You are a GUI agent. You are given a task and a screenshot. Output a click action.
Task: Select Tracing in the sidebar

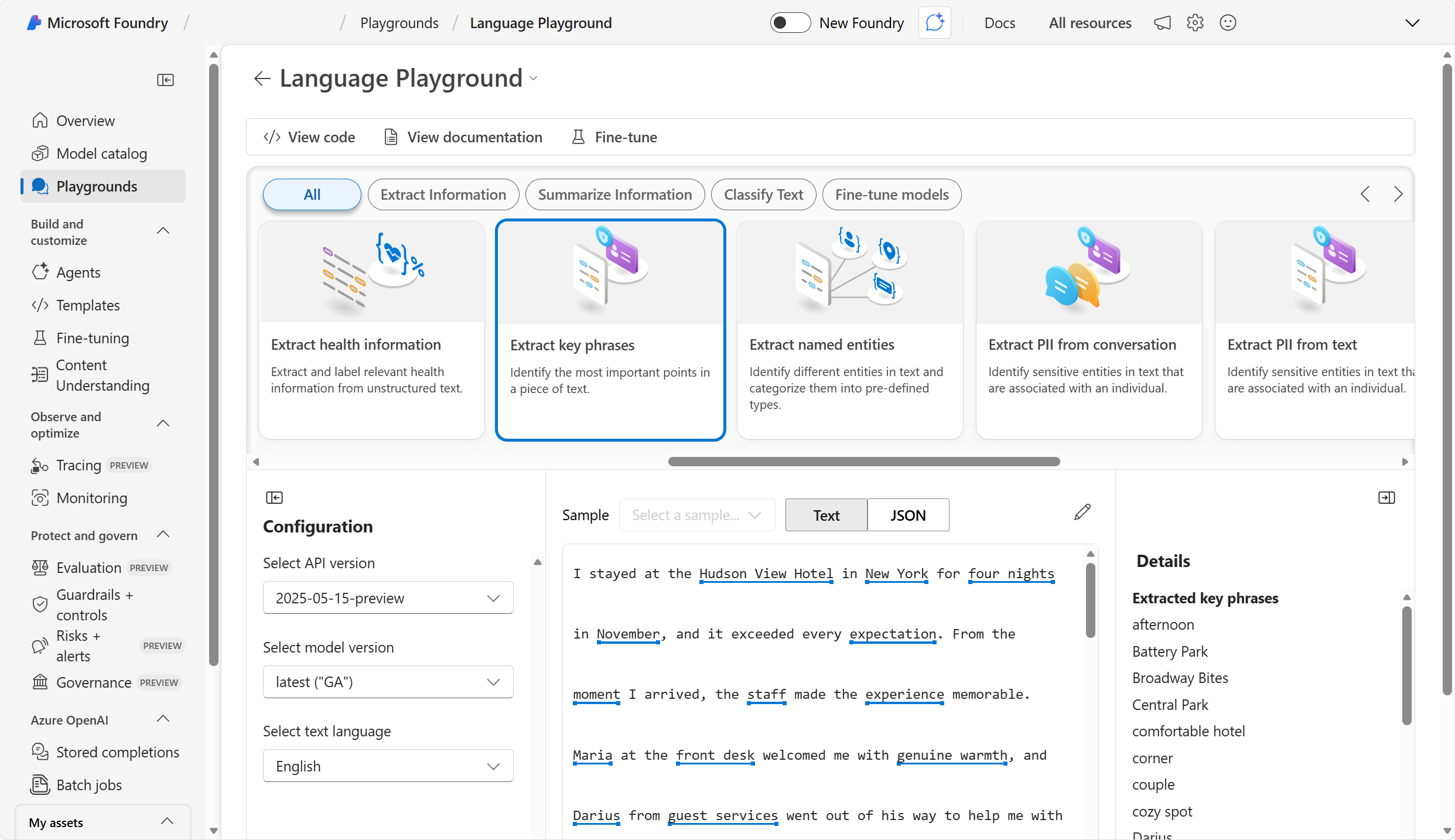pyautogui.click(x=78, y=465)
